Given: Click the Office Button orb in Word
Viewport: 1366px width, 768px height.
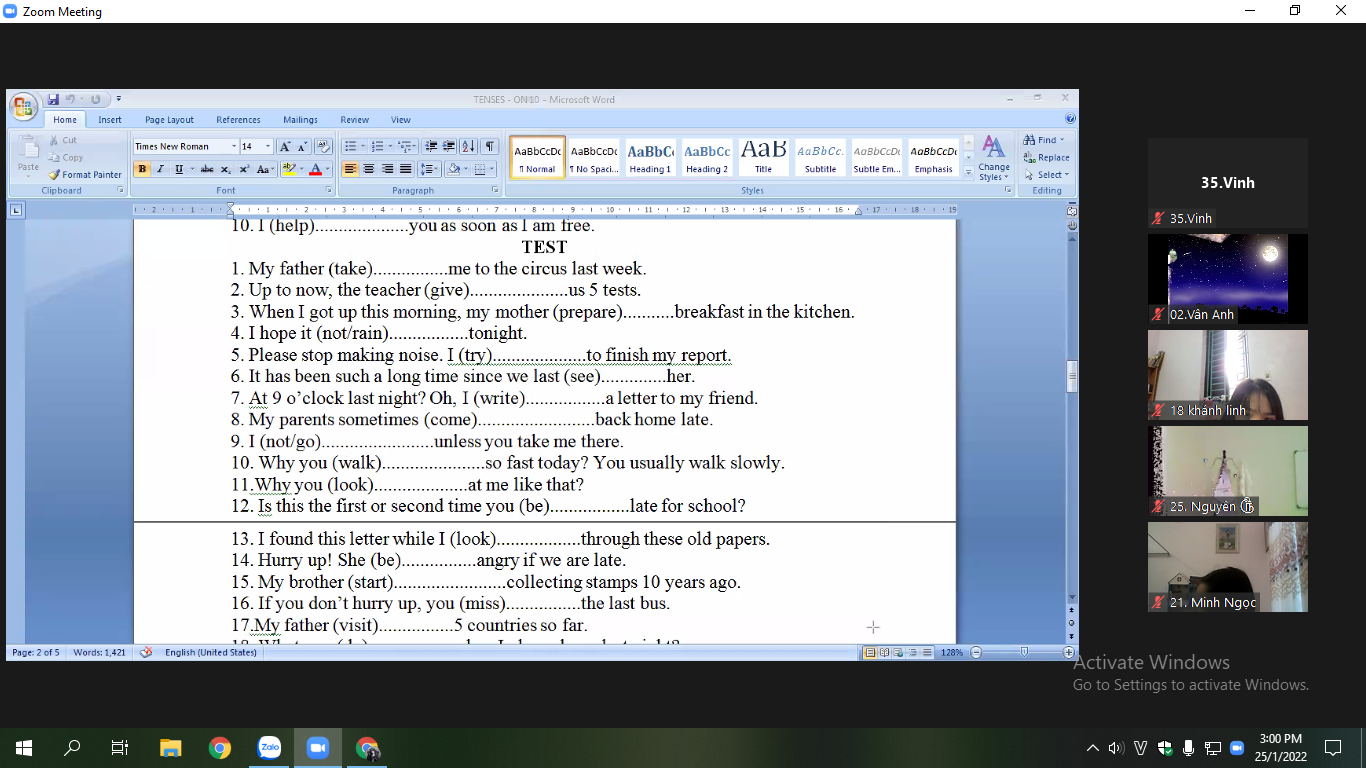Looking at the screenshot, I should pyautogui.click(x=24, y=106).
